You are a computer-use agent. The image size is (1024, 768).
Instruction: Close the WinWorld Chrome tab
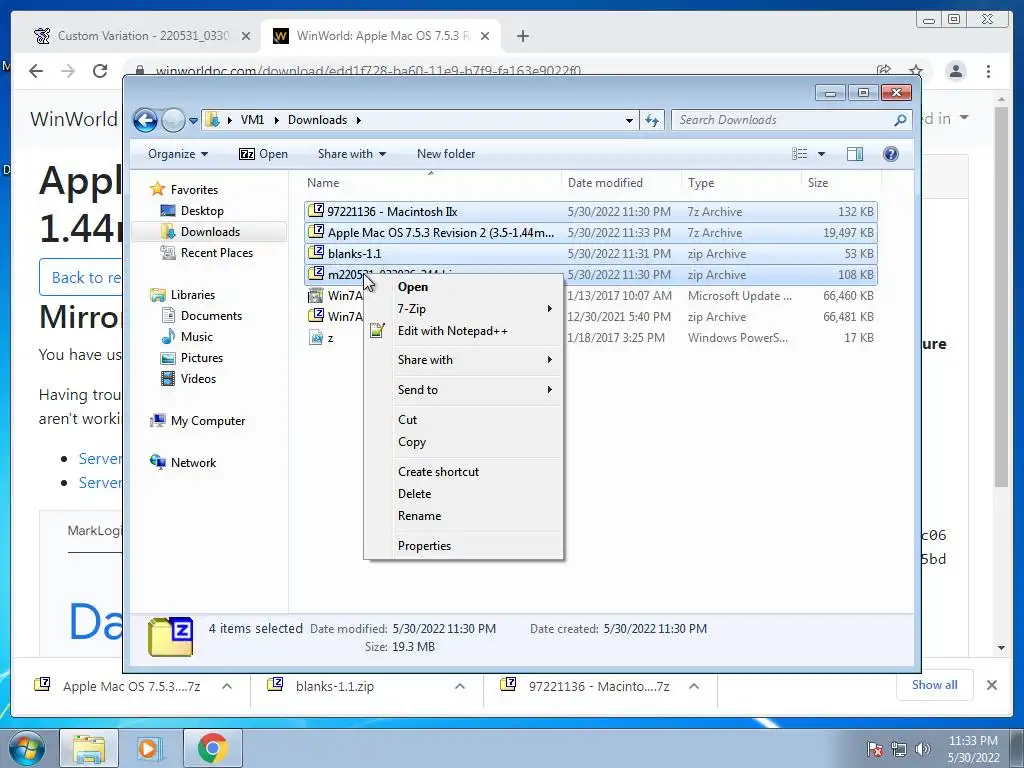pyautogui.click(x=485, y=37)
